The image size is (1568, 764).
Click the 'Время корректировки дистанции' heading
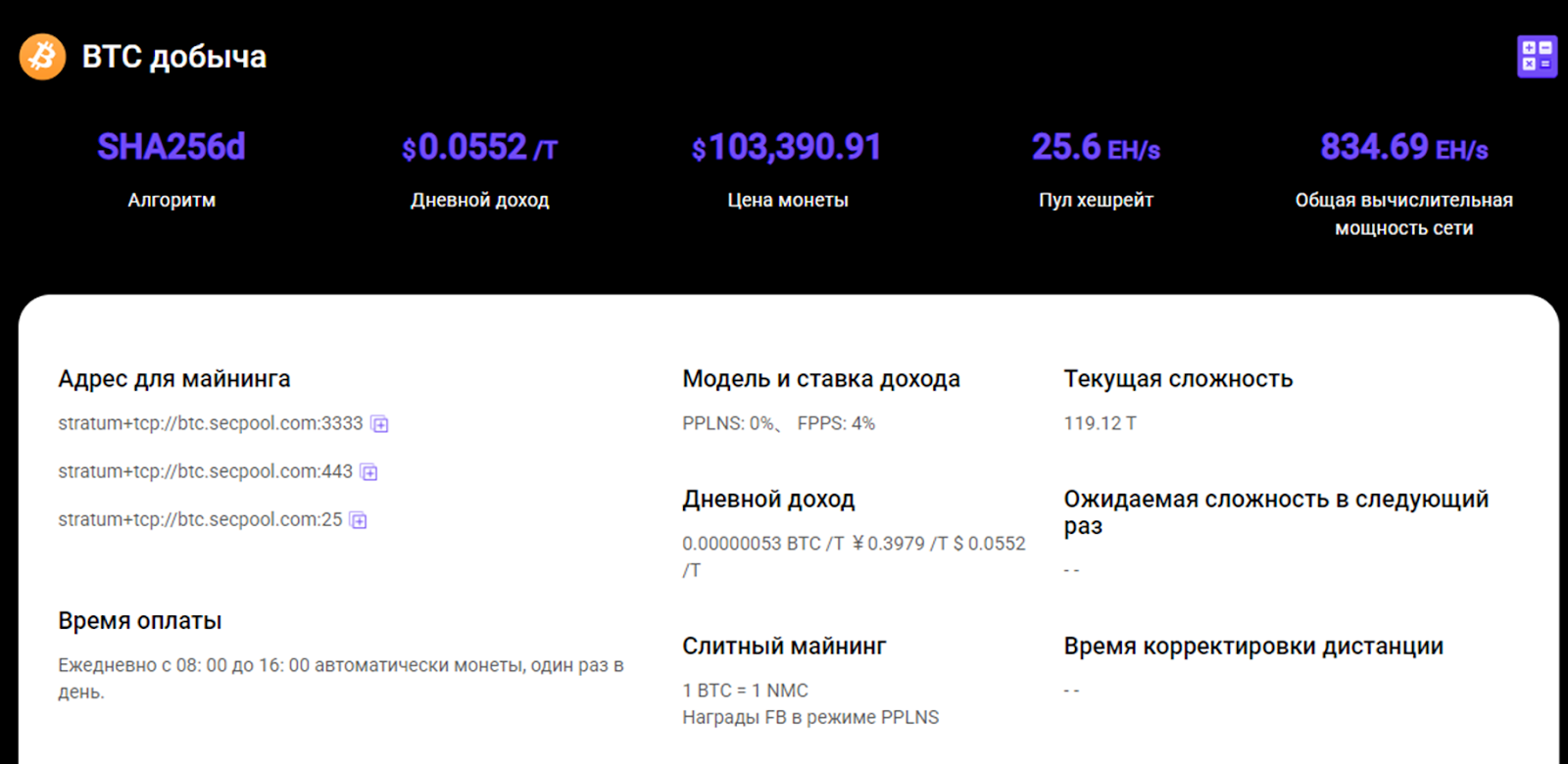1253,646
